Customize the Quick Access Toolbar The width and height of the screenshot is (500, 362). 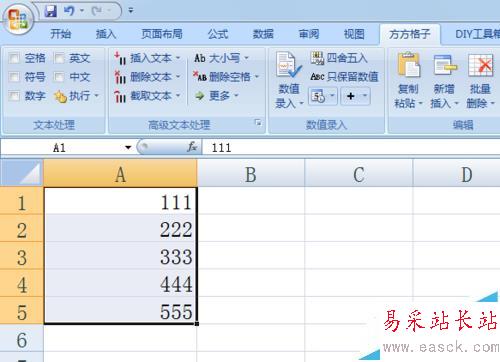pyautogui.click(x=131, y=11)
